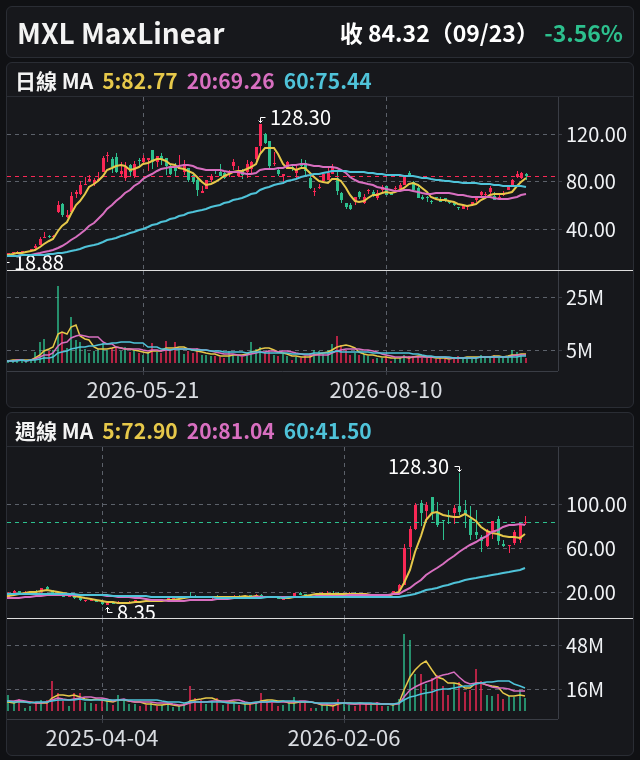Click the 120.00 price axis label
The image size is (640, 760).
point(596,135)
